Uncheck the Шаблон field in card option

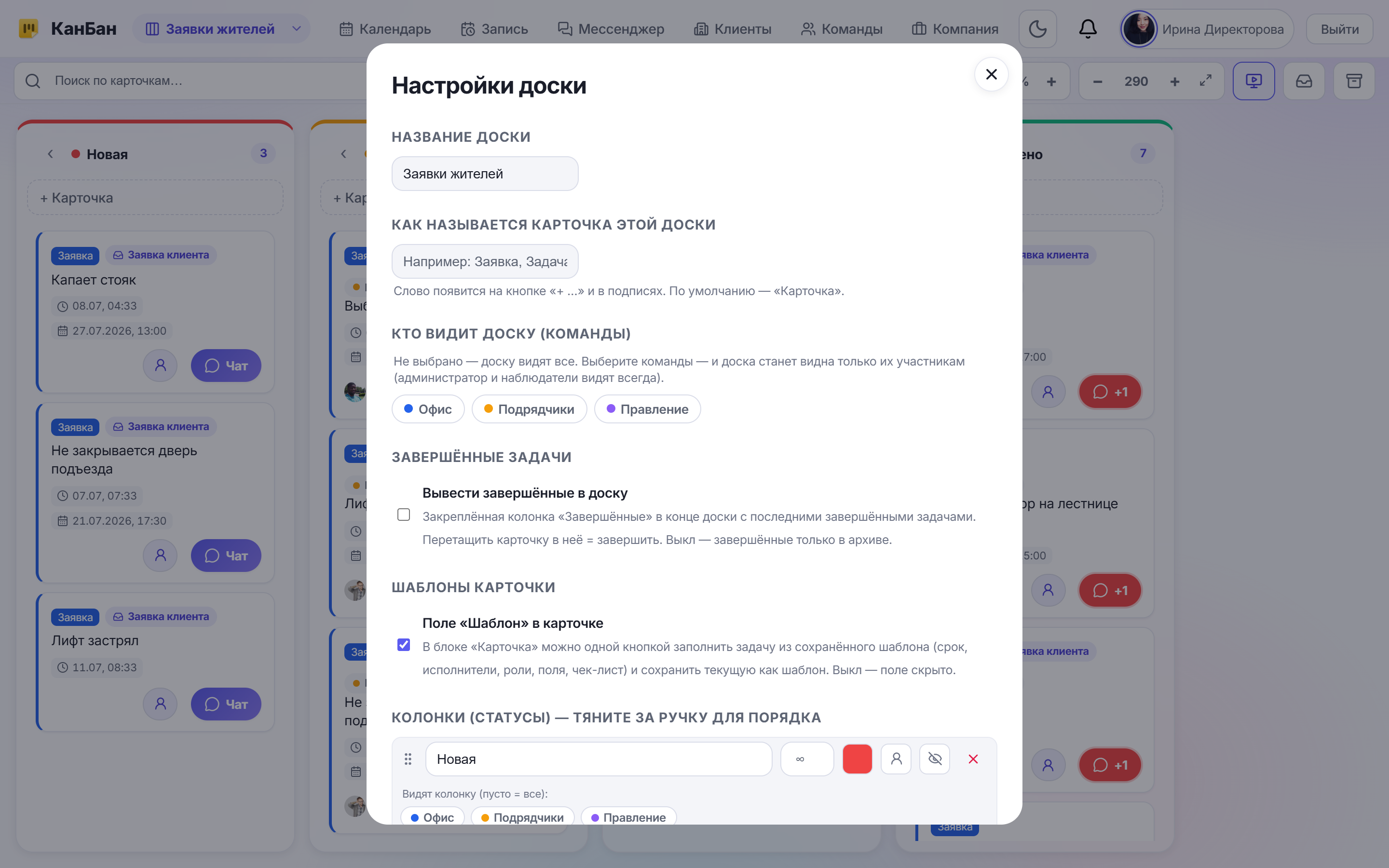coord(404,645)
